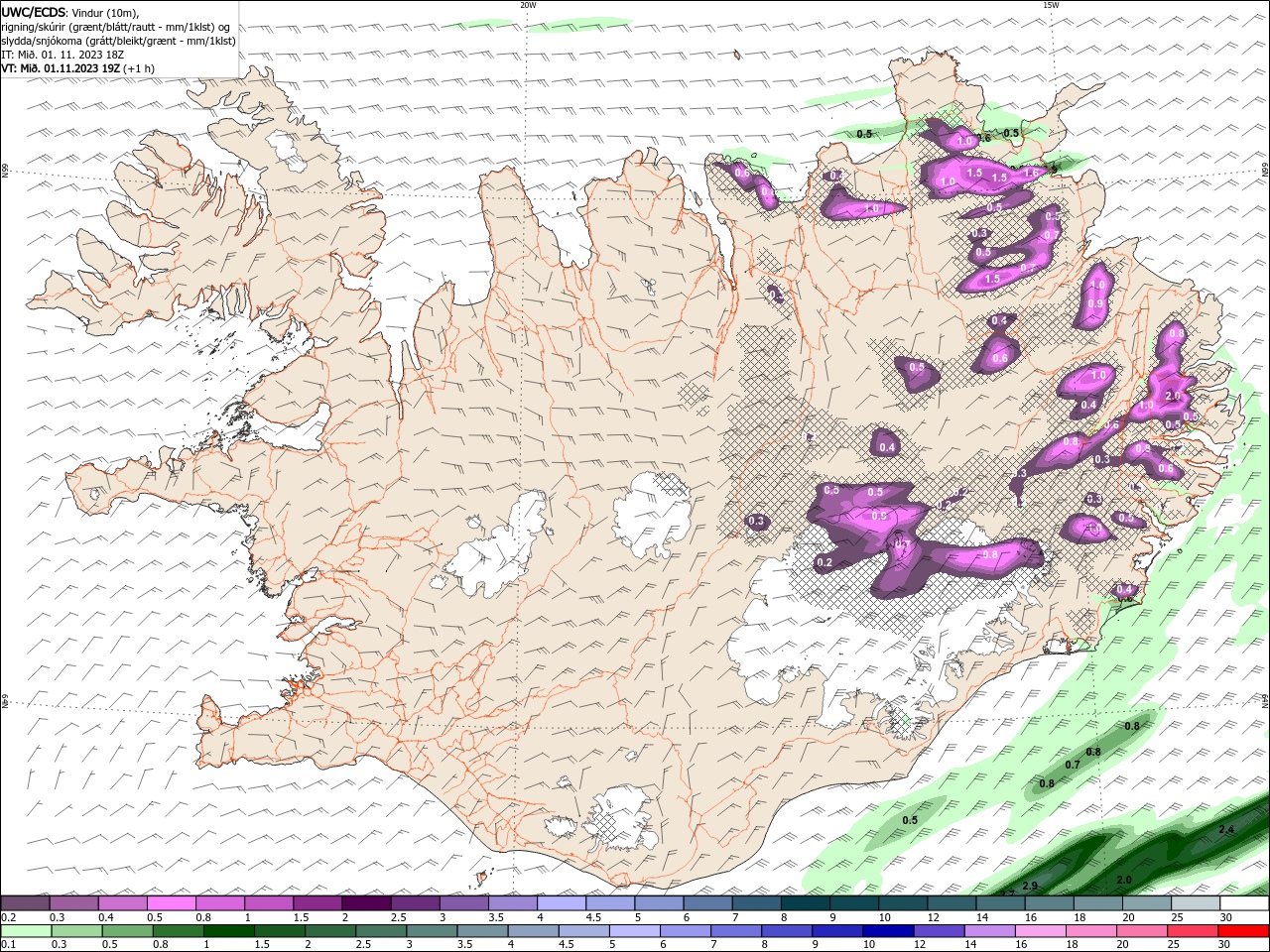Select the red swatch labeled 30 in lower legend

tap(1244, 931)
